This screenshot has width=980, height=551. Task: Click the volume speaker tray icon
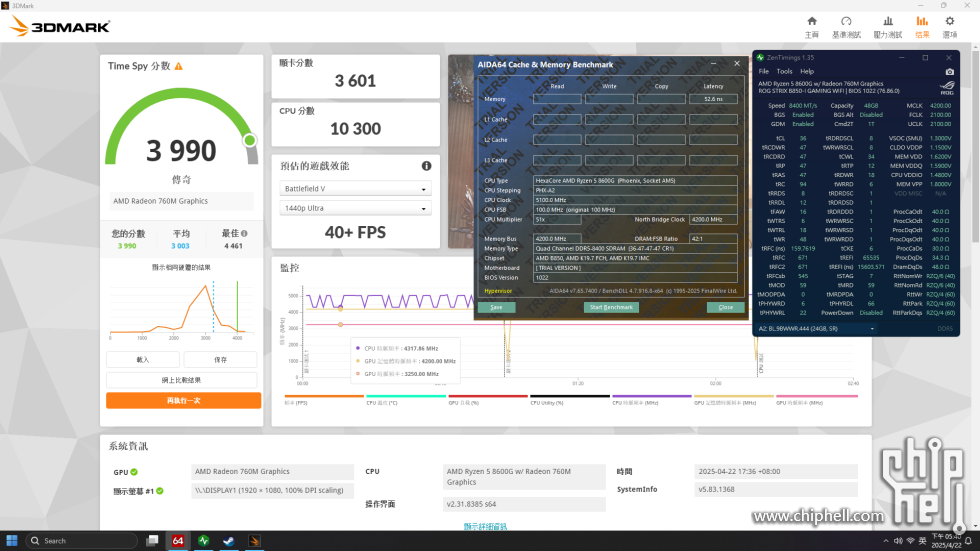tap(898, 541)
